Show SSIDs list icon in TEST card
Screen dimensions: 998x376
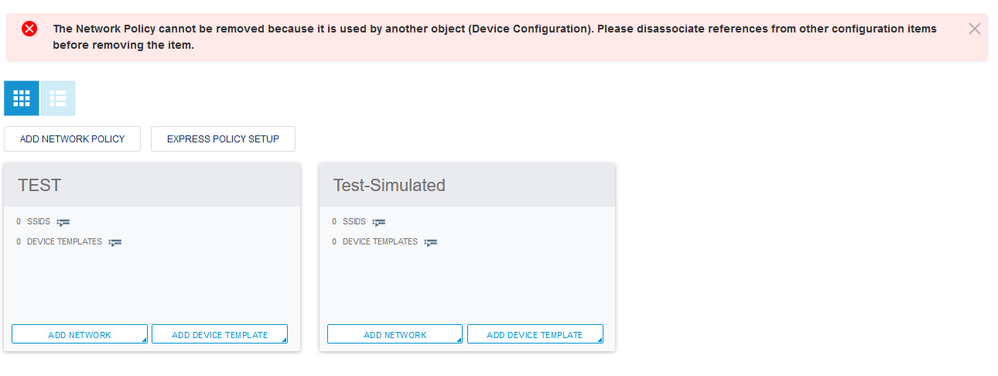63,222
